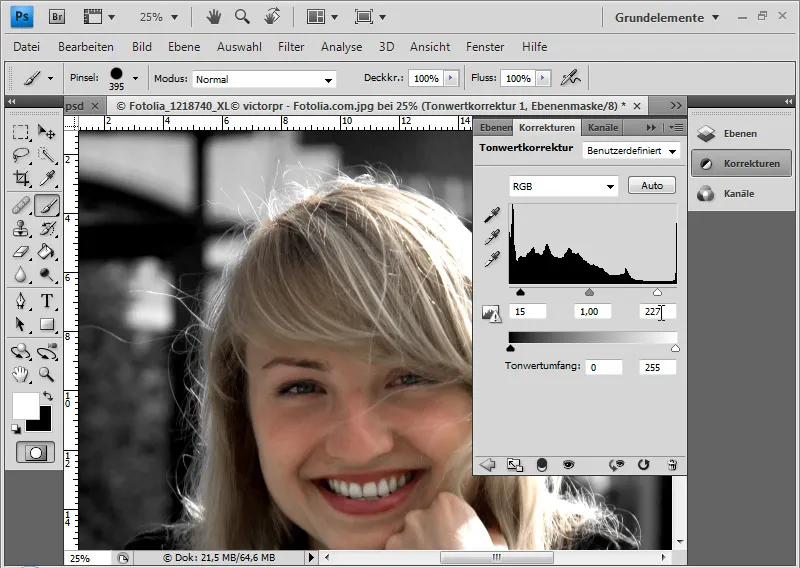Click the Auto levels button
Viewport: 800px width, 568px height.
pos(652,185)
